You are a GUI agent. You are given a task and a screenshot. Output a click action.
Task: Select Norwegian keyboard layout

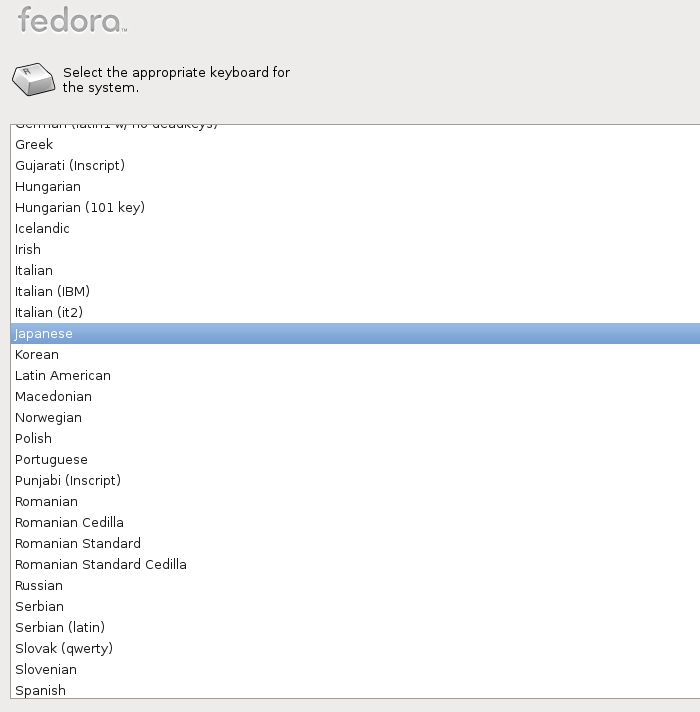point(355,417)
